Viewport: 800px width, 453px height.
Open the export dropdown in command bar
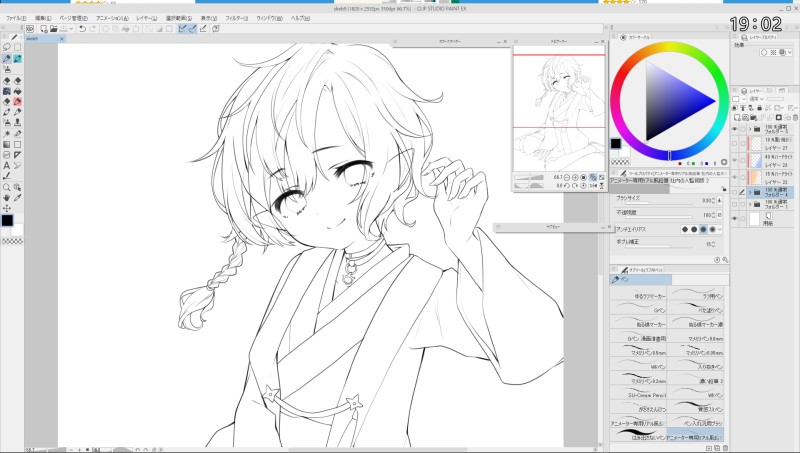71,29
